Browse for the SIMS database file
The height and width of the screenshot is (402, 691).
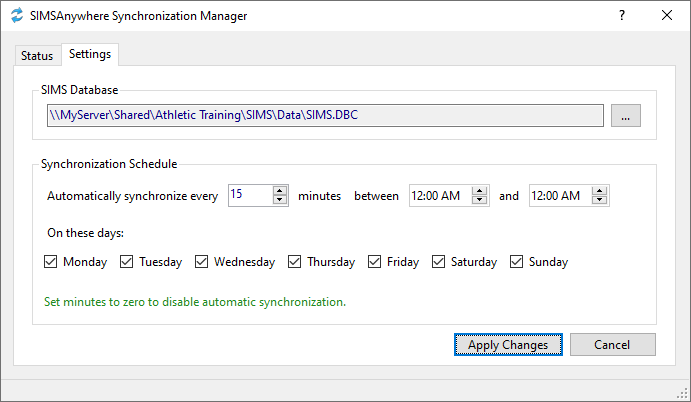click(x=625, y=115)
